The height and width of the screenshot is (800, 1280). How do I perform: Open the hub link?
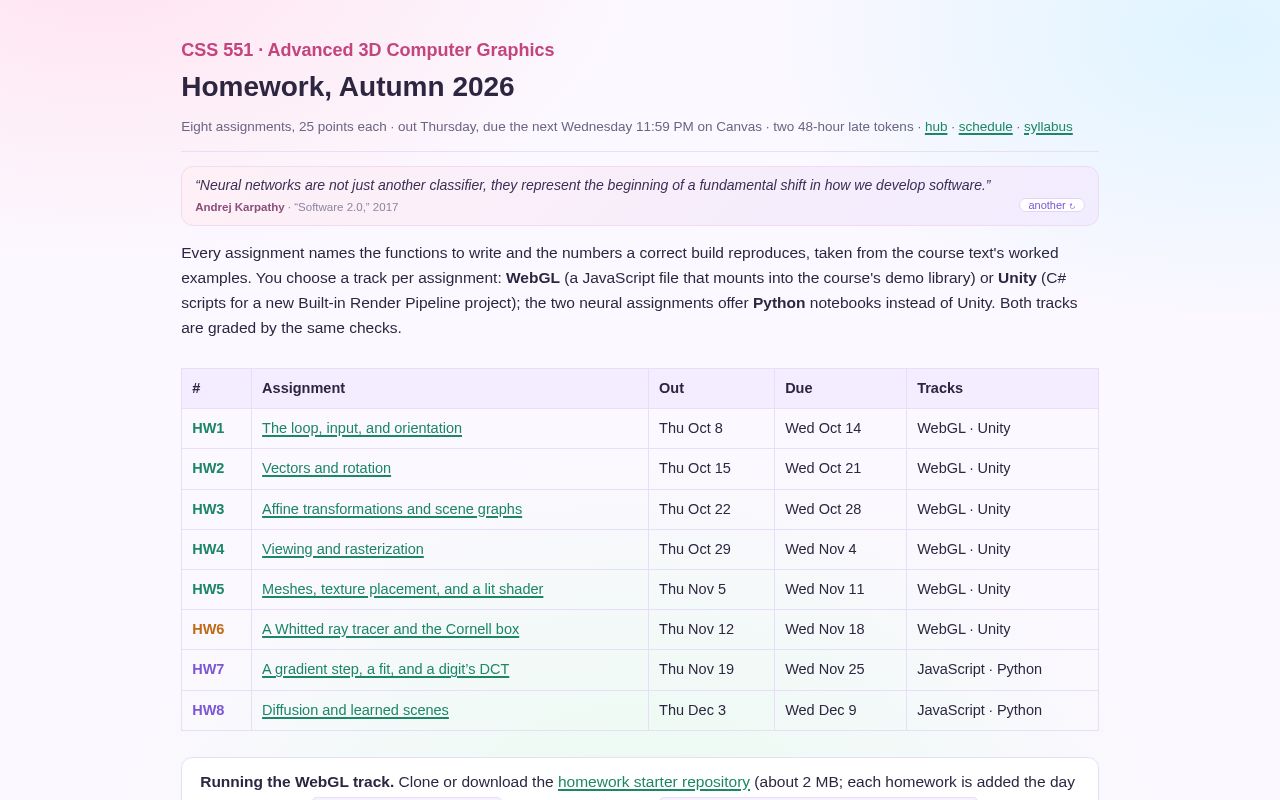click(936, 127)
